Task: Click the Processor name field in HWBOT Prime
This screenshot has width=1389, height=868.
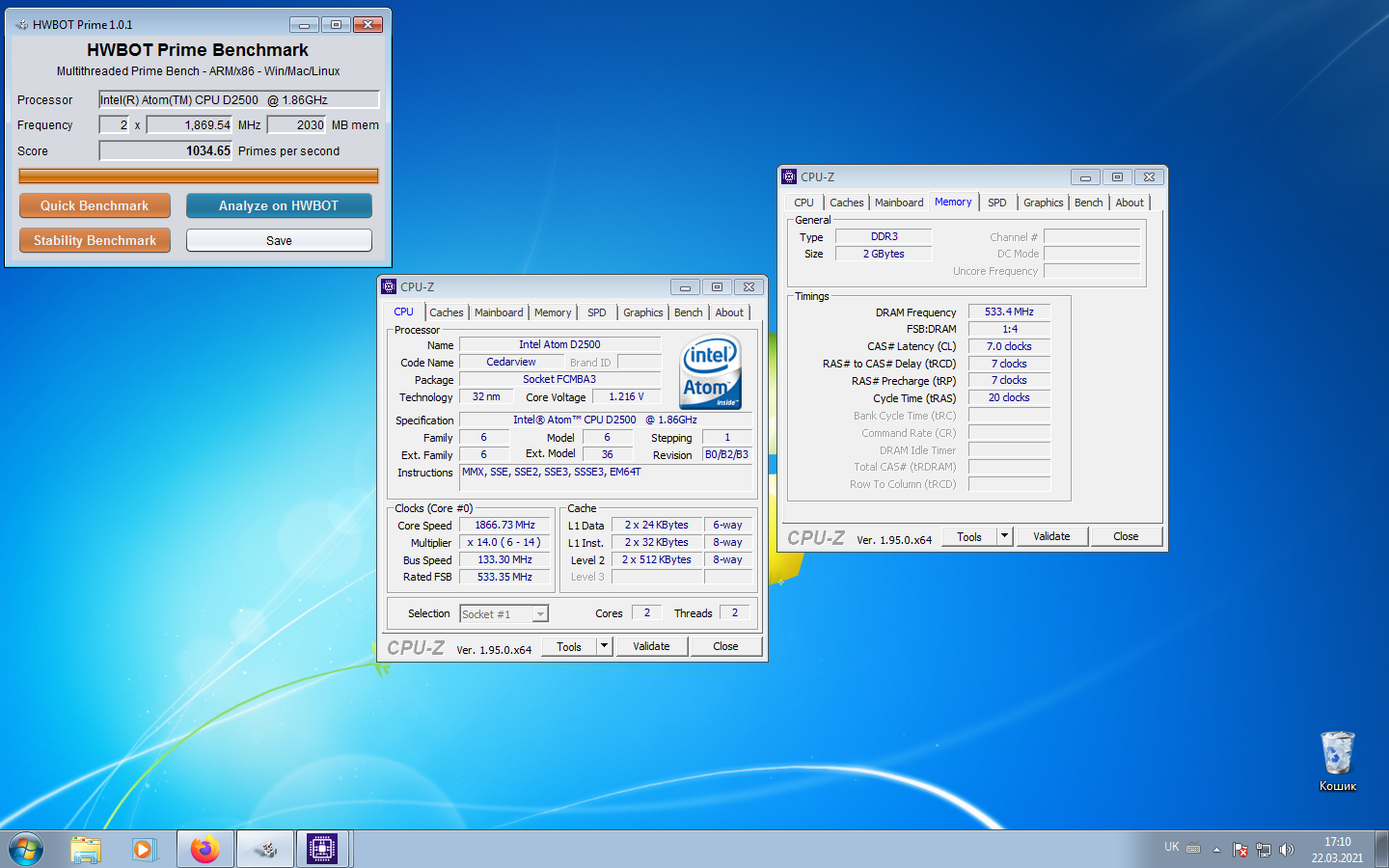Action: pyautogui.click(x=239, y=99)
